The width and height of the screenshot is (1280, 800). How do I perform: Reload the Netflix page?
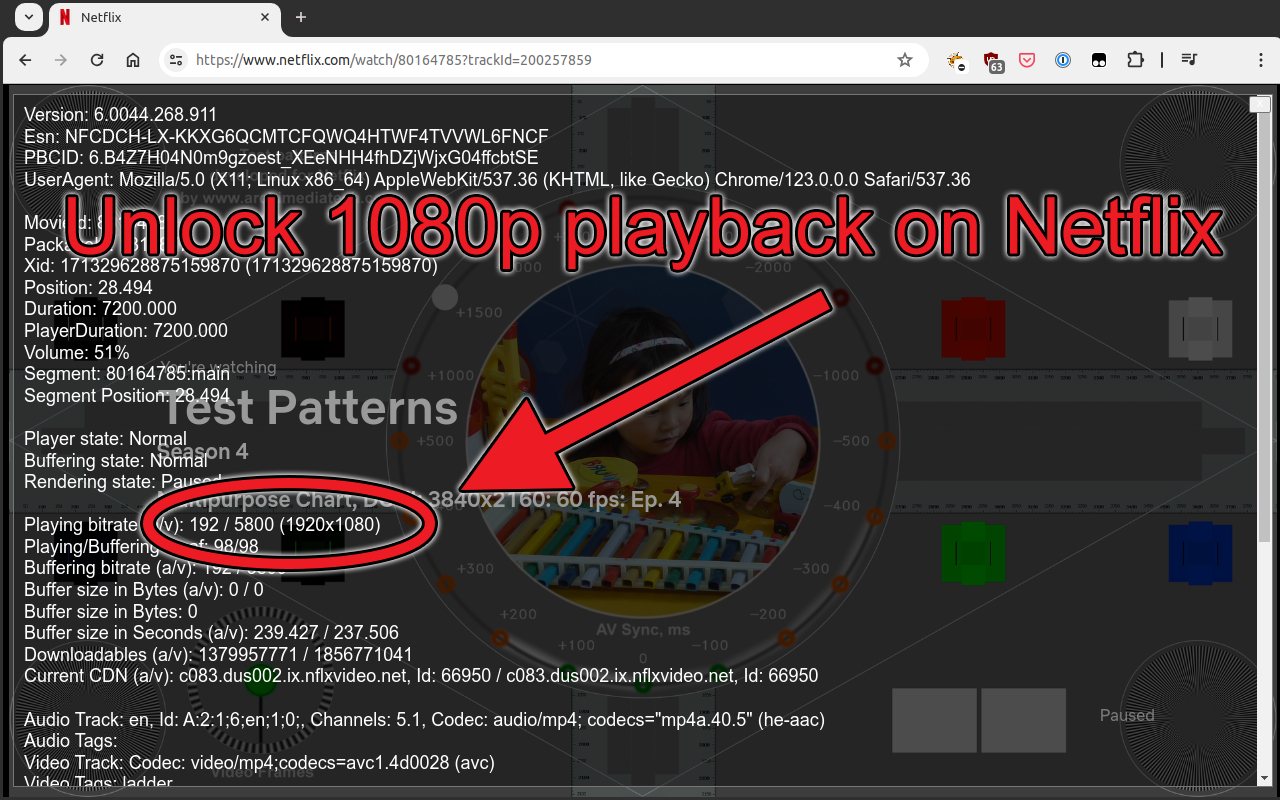pyautogui.click(x=97, y=60)
